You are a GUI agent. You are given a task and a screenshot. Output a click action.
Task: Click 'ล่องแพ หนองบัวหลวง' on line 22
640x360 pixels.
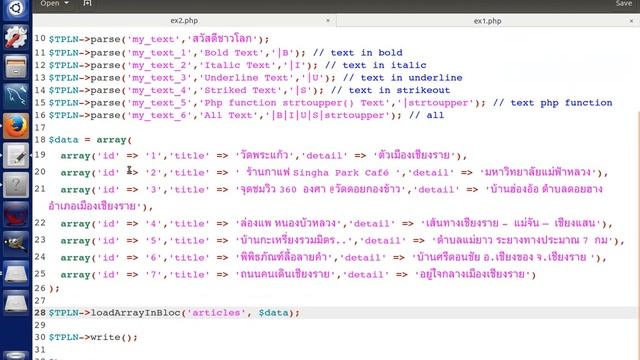click(288, 223)
